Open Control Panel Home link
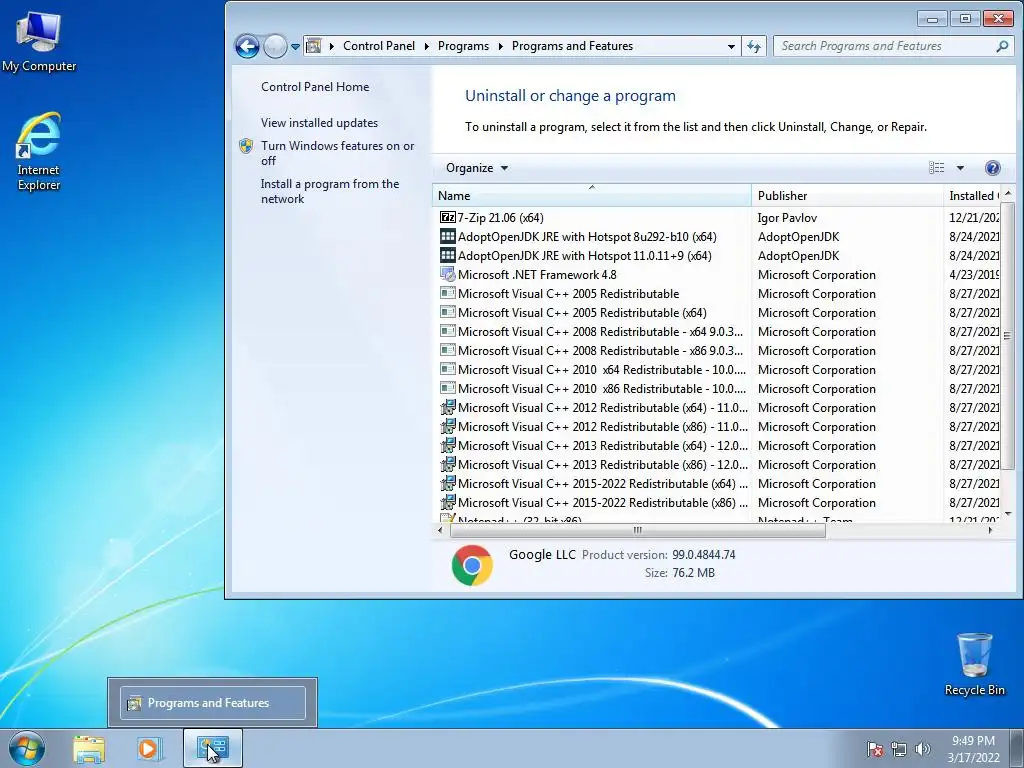1024x768 pixels. [x=315, y=87]
